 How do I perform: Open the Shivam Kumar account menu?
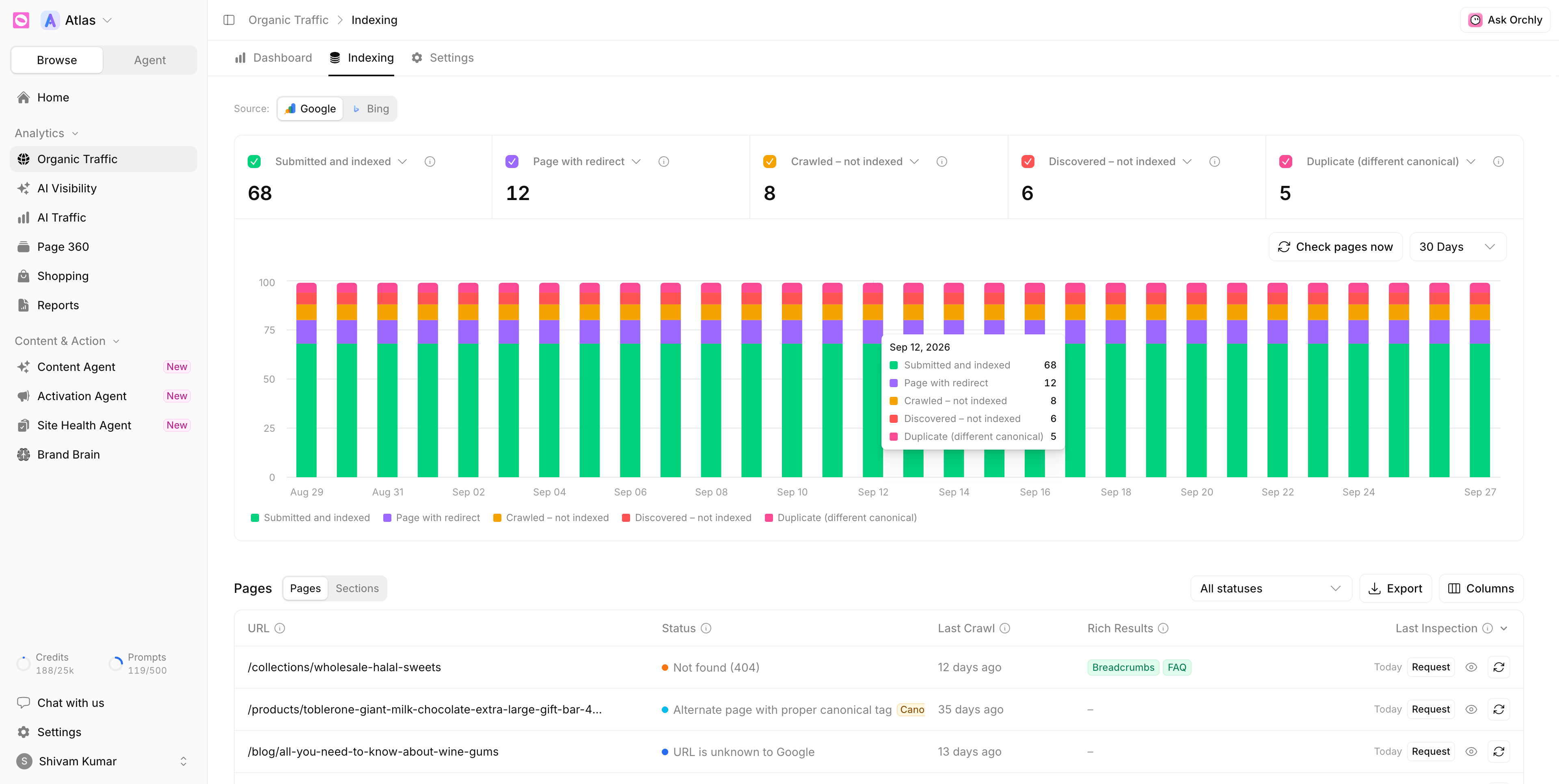pyautogui.click(x=104, y=761)
